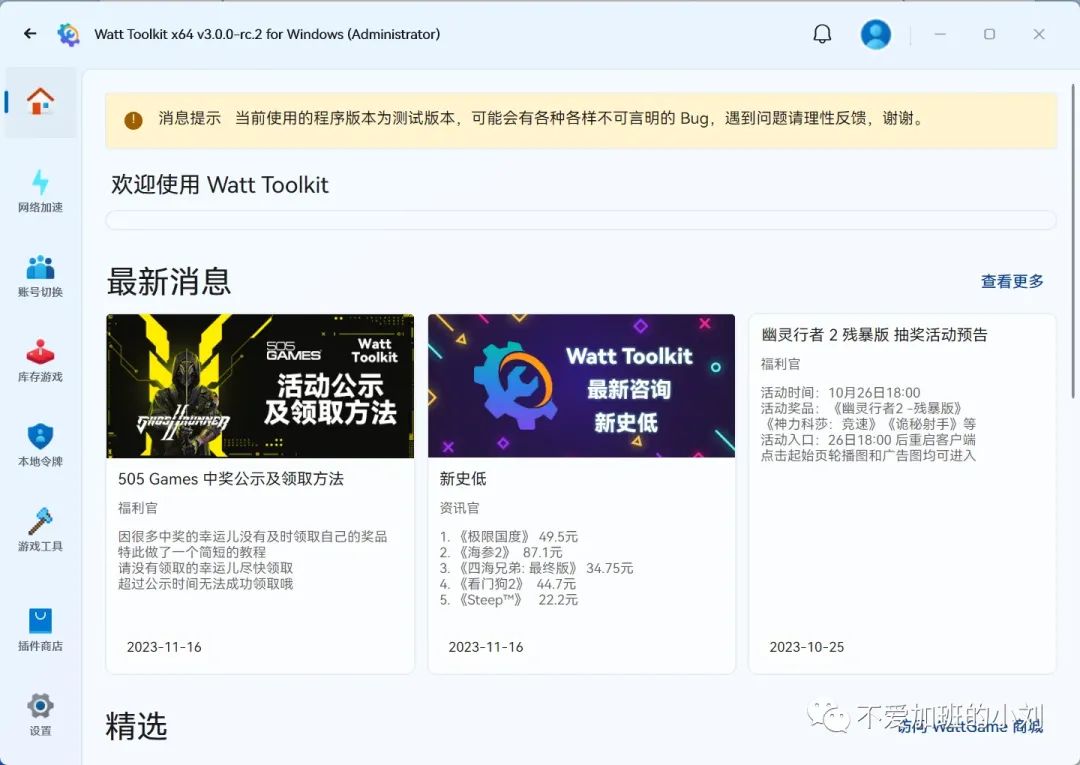
Task: Open the 查看更多 link for latest news
Action: [1012, 281]
